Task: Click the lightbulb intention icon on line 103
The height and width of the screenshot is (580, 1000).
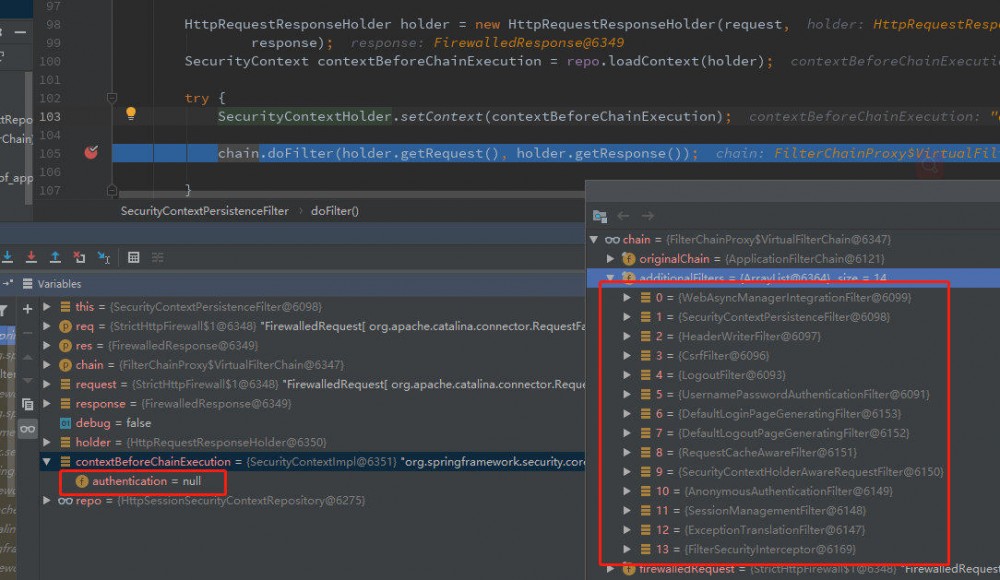Action: (130, 114)
